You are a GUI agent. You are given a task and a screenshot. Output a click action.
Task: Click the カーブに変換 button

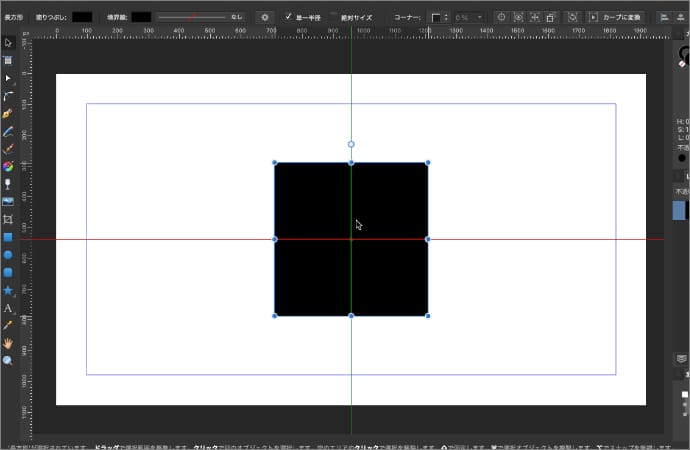(615, 17)
